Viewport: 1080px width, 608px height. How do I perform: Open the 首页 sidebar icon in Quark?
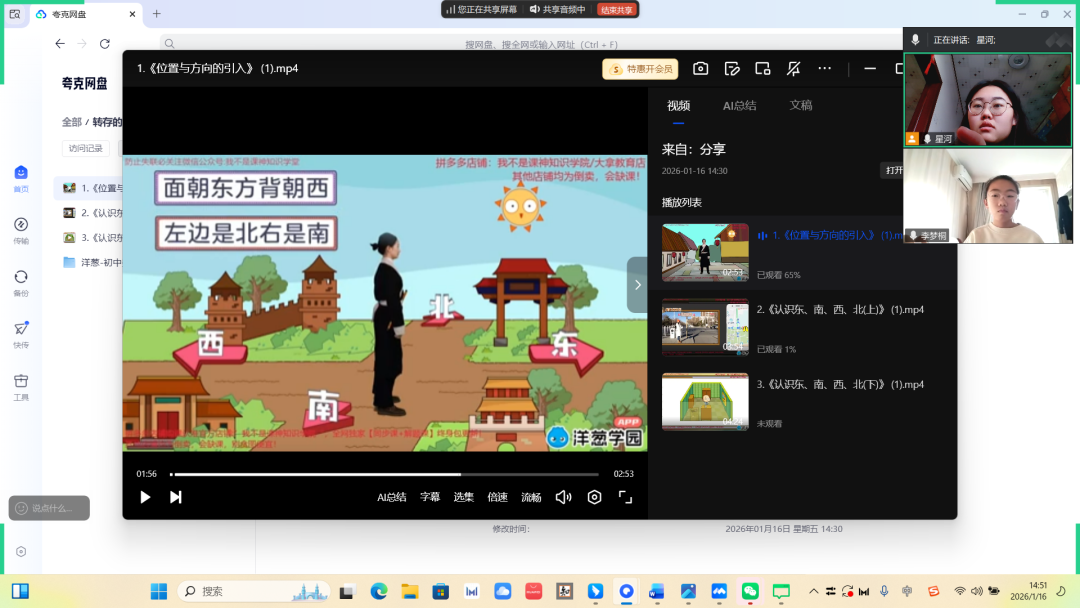tap(21, 178)
